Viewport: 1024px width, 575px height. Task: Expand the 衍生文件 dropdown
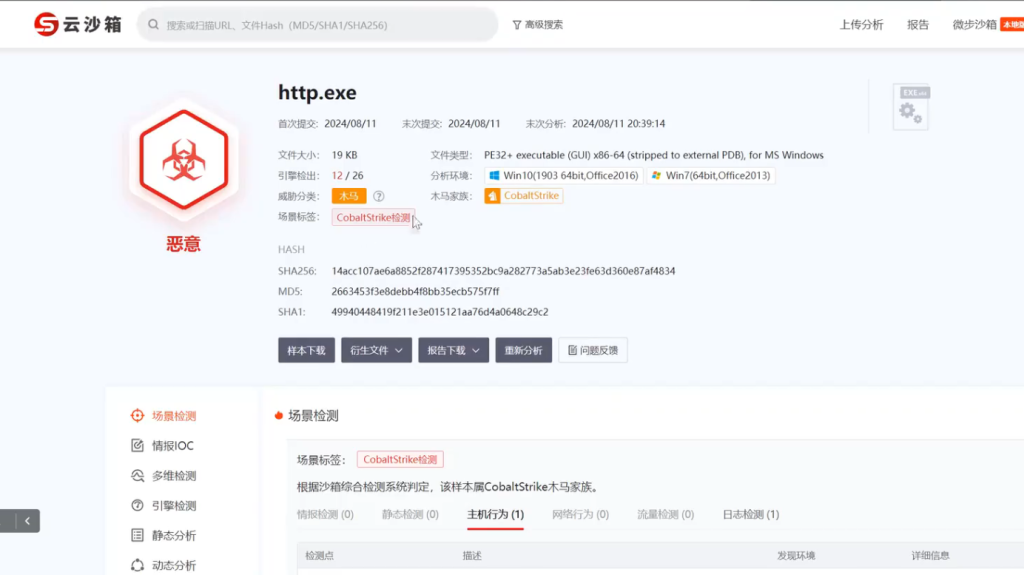click(x=376, y=350)
